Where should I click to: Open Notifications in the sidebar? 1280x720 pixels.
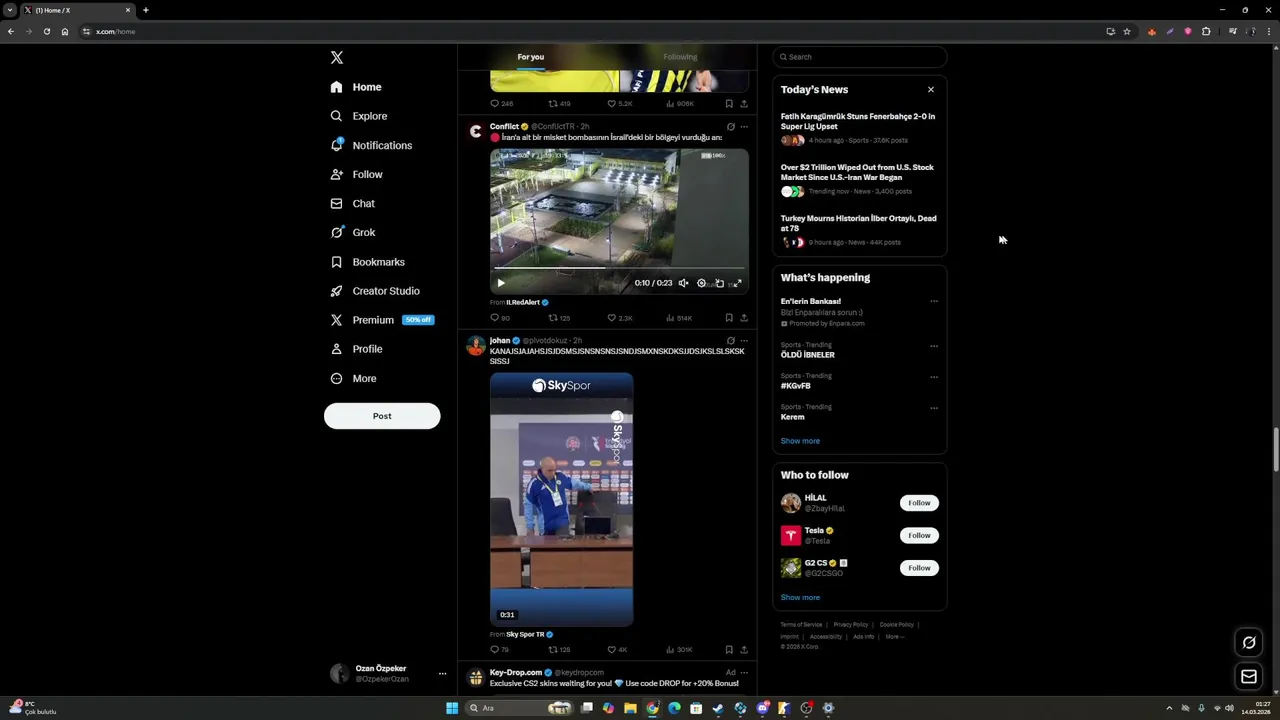pyautogui.click(x=371, y=145)
